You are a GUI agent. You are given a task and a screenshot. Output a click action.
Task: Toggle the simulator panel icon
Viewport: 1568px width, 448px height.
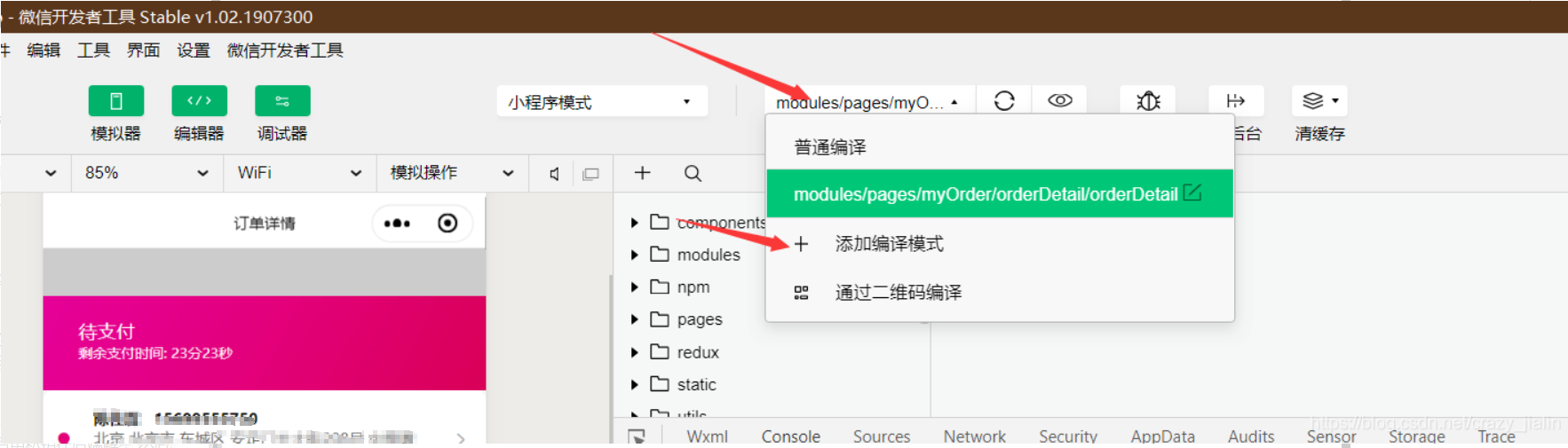pyautogui.click(x=115, y=101)
